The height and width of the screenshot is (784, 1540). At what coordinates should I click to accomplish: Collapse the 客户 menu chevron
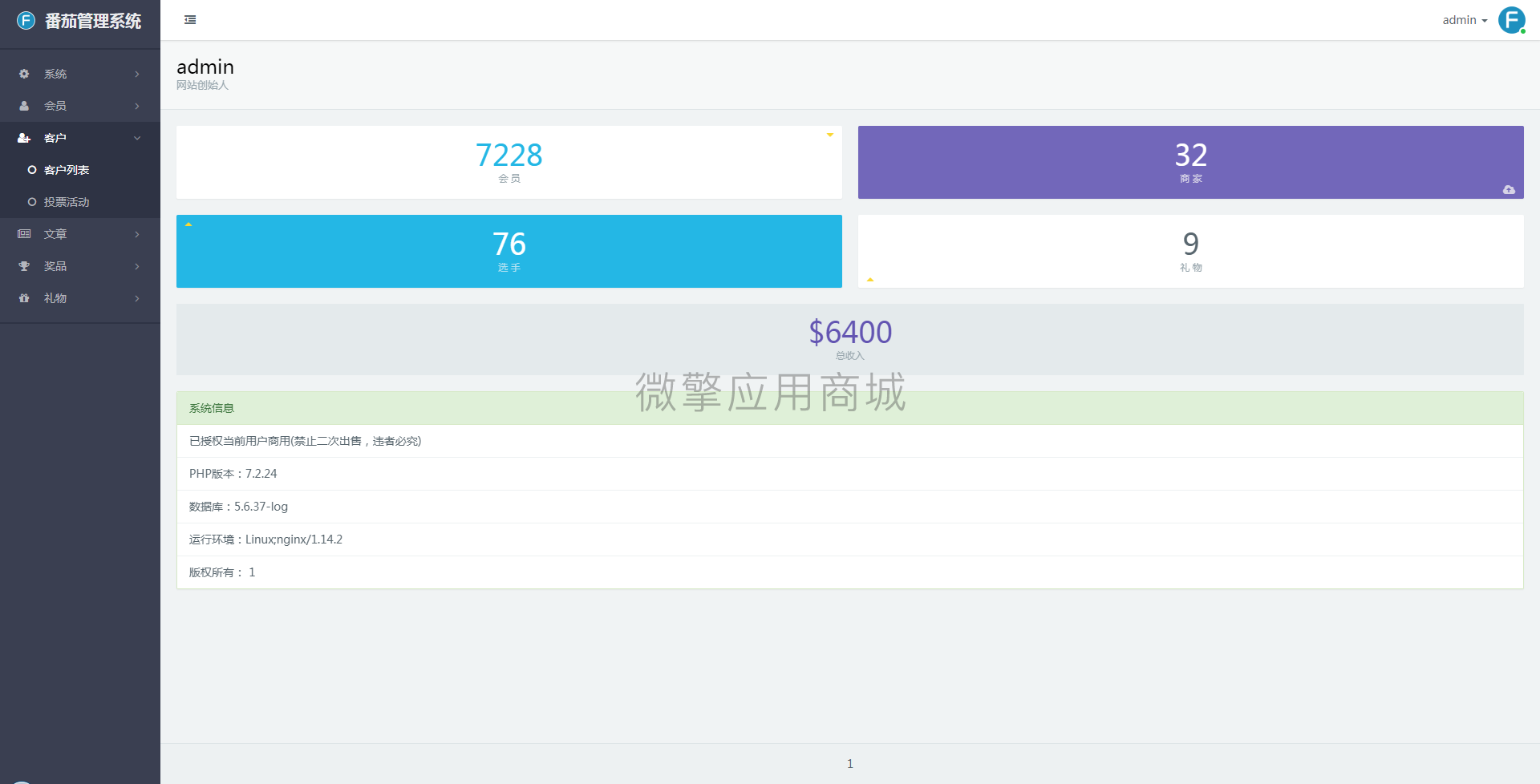[x=137, y=138]
